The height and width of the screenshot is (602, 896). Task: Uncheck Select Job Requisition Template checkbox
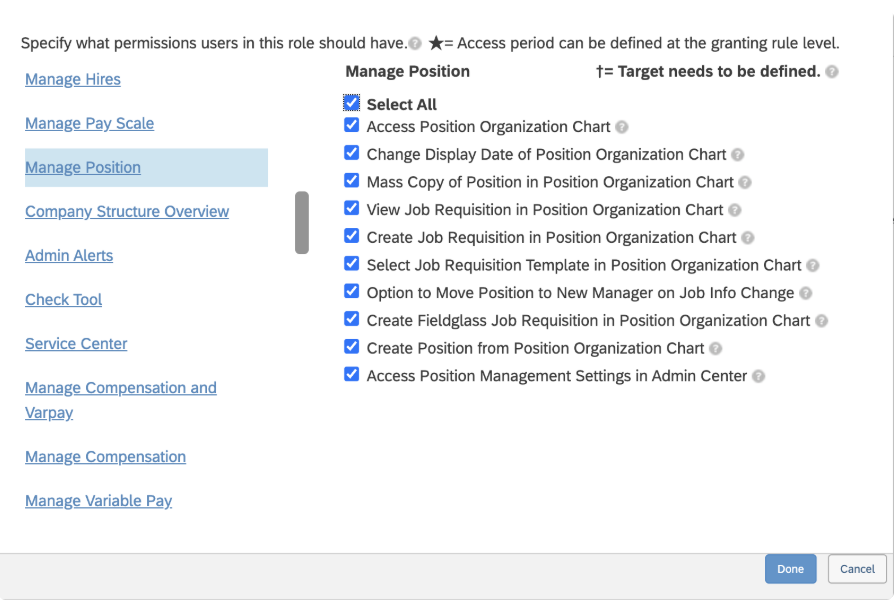[351, 264]
